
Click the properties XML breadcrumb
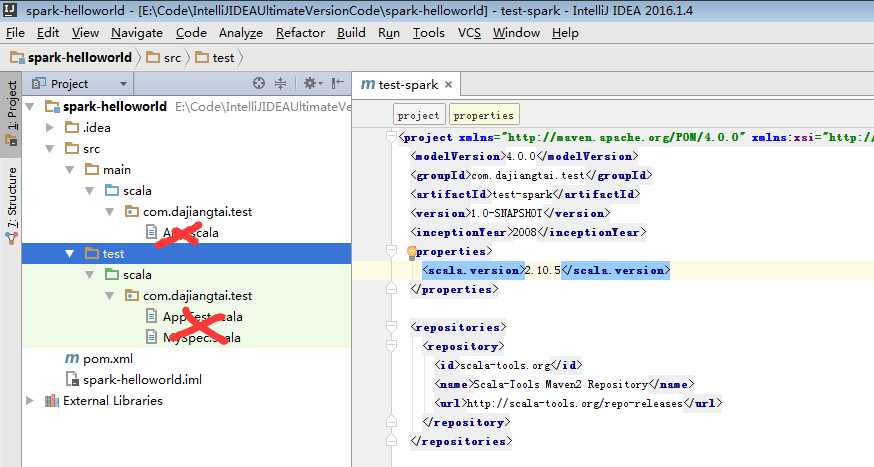484,115
